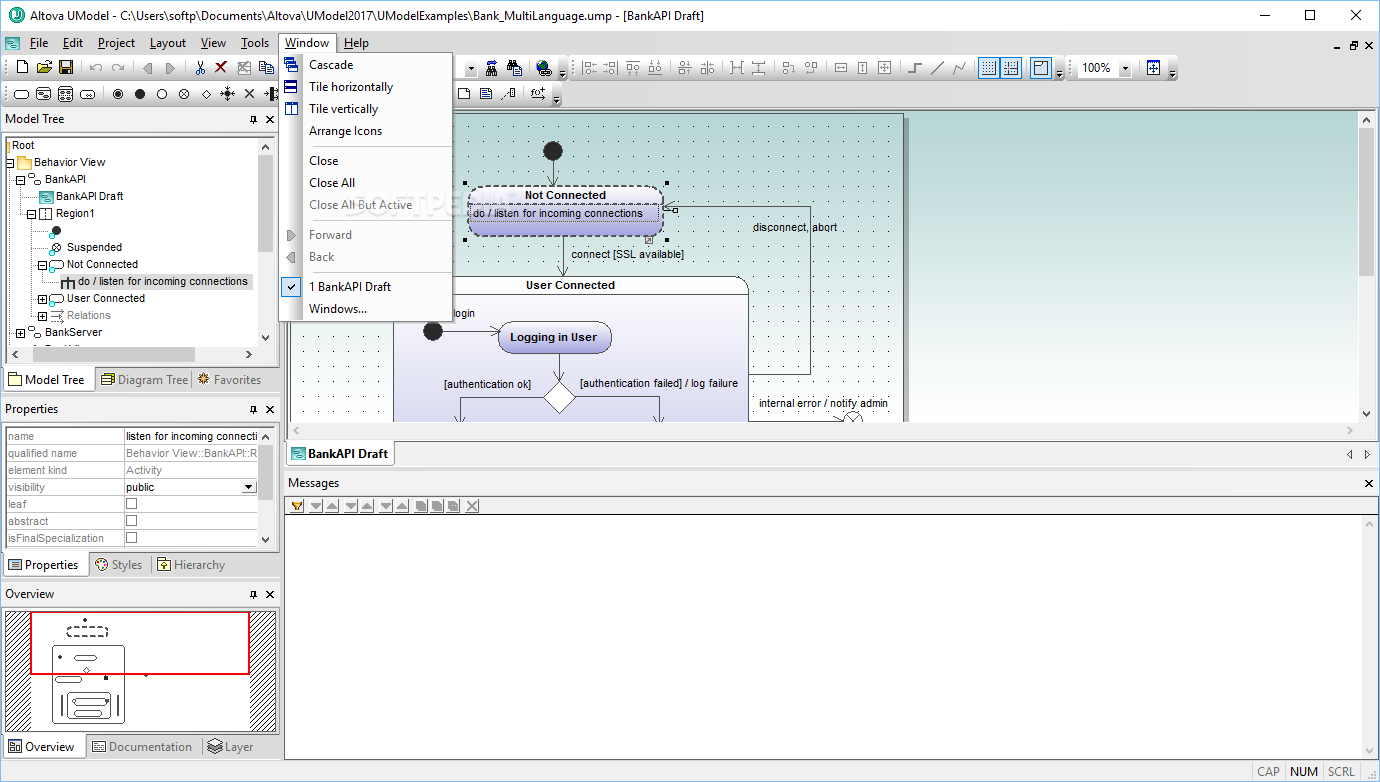
Task: Switch to the Favorites tab
Action: (x=229, y=380)
